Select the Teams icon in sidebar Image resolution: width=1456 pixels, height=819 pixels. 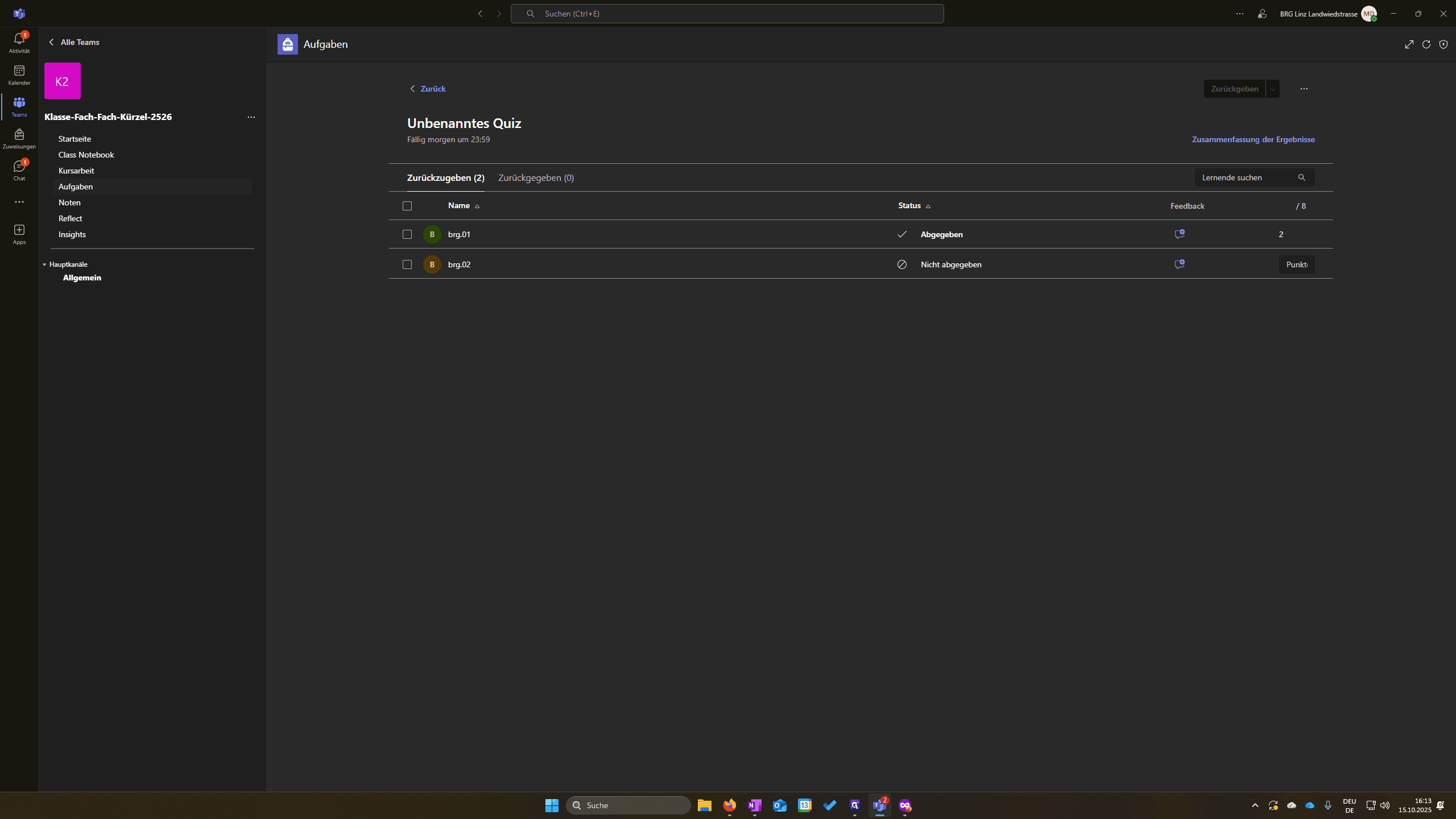pos(19,106)
